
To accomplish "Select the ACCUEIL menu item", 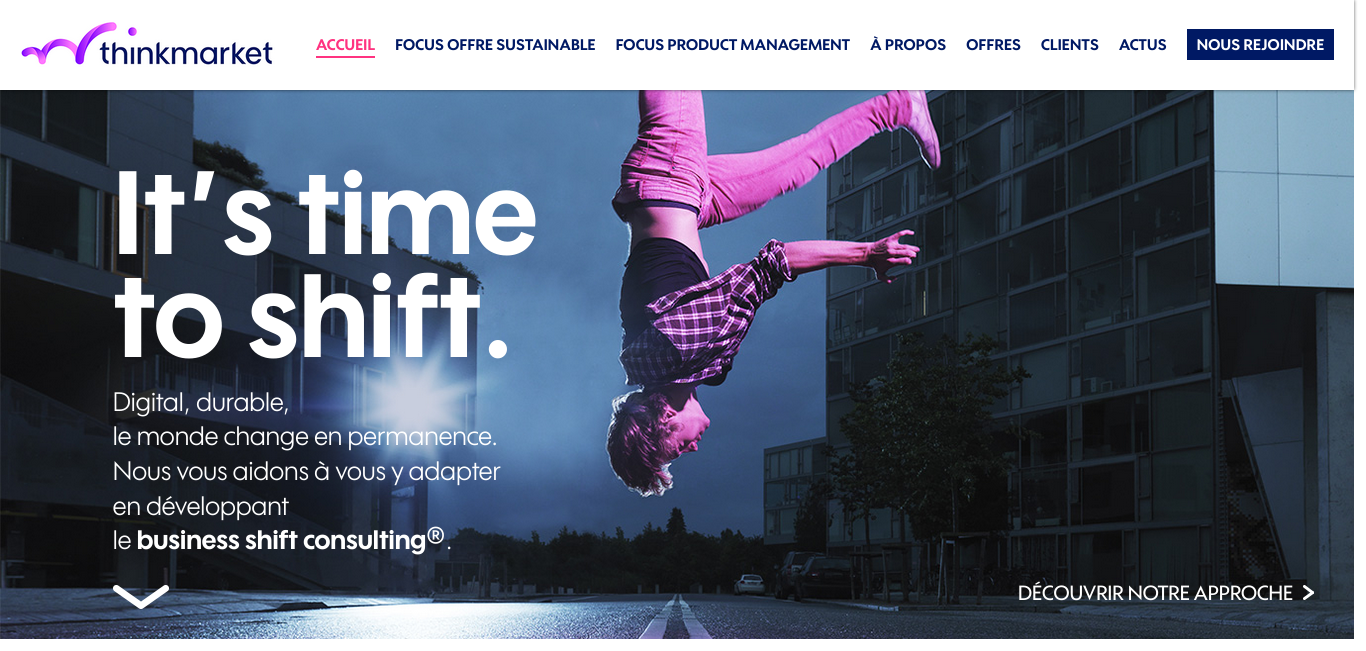I will coord(345,45).
